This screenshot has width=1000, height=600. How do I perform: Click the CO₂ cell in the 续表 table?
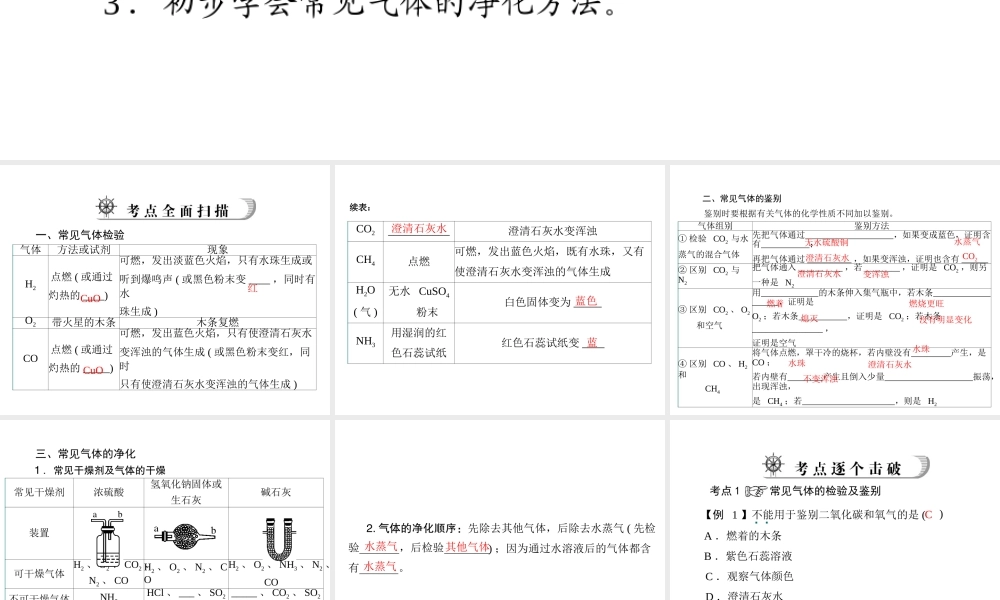point(365,230)
